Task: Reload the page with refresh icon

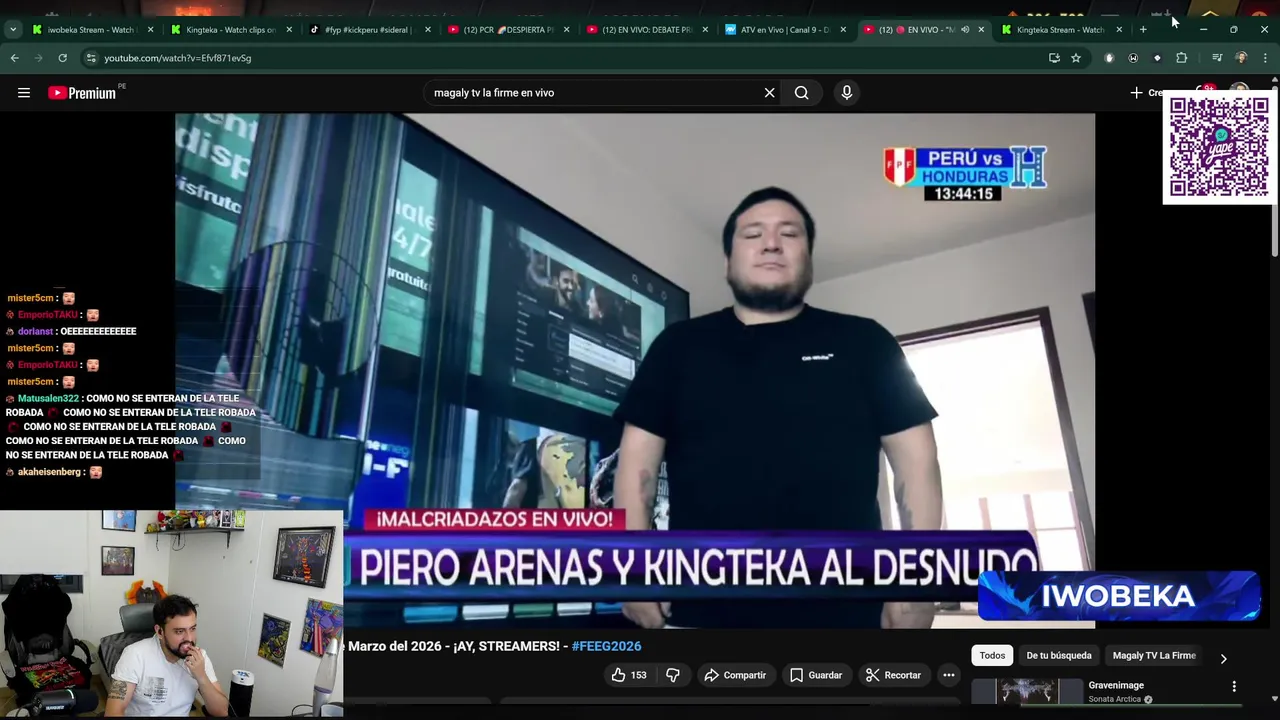Action: [62, 58]
